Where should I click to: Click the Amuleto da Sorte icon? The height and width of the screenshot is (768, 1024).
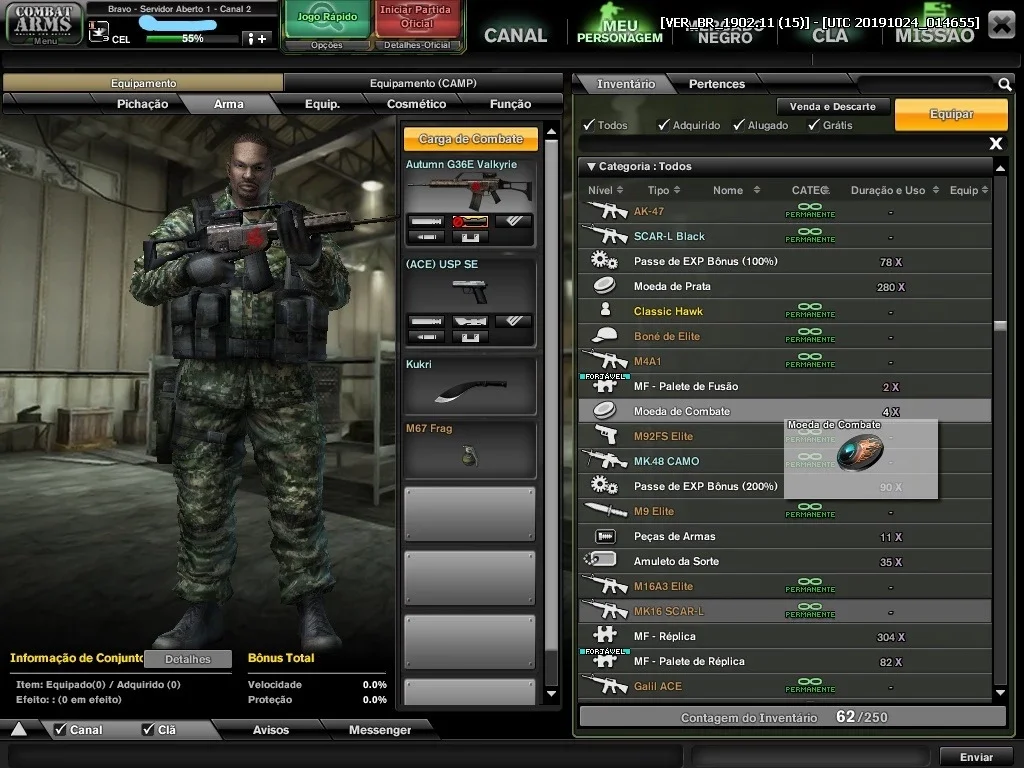point(601,560)
